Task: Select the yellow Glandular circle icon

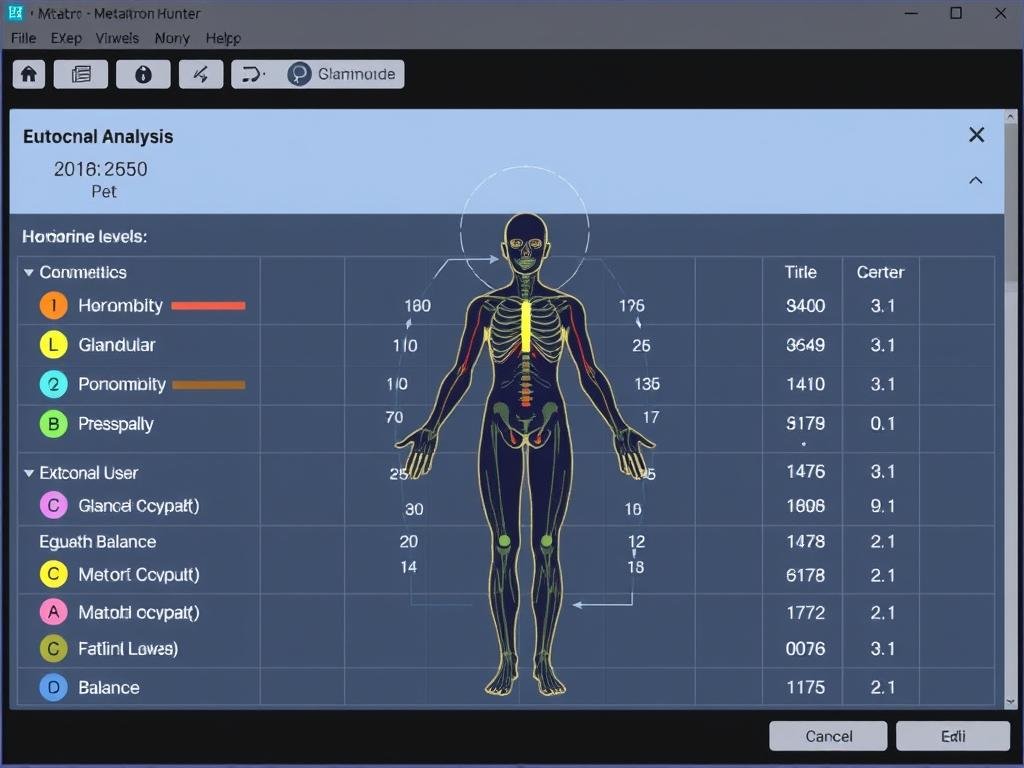Action: tap(53, 345)
